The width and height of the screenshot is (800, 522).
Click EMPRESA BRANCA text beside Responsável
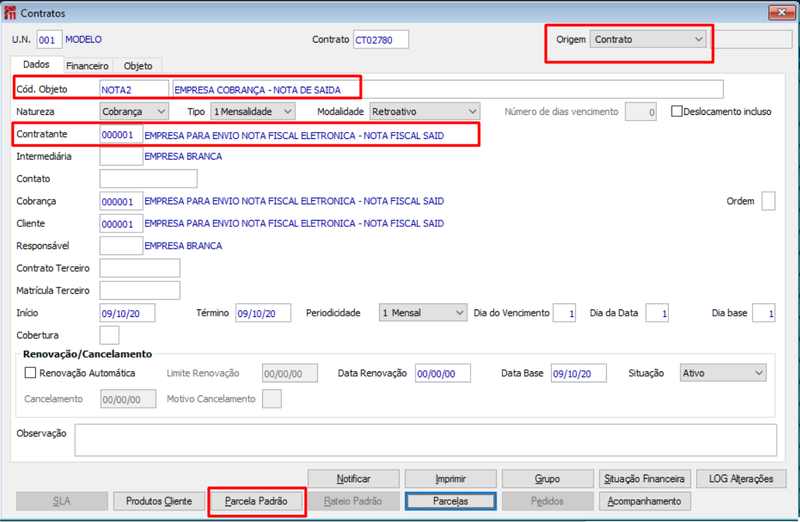tap(183, 245)
